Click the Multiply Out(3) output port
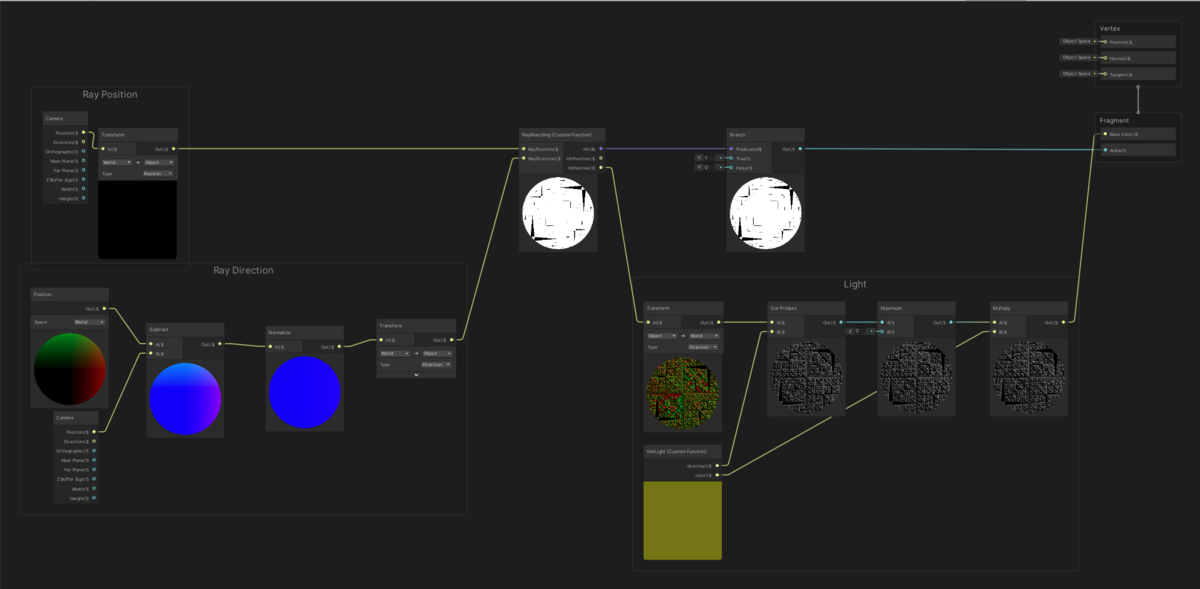This screenshot has width=1200, height=589. coord(1063,322)
